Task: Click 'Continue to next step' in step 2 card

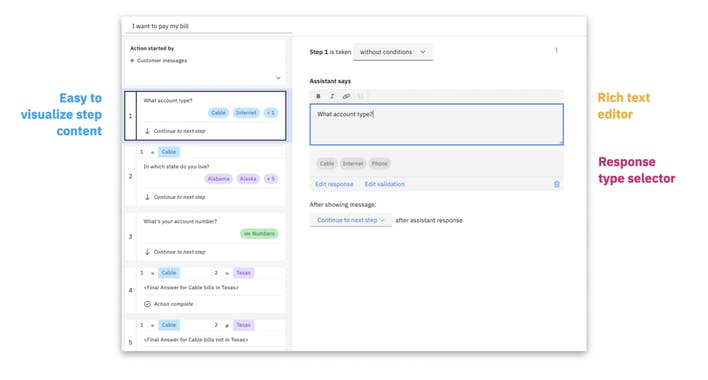Action: point(179,197)
